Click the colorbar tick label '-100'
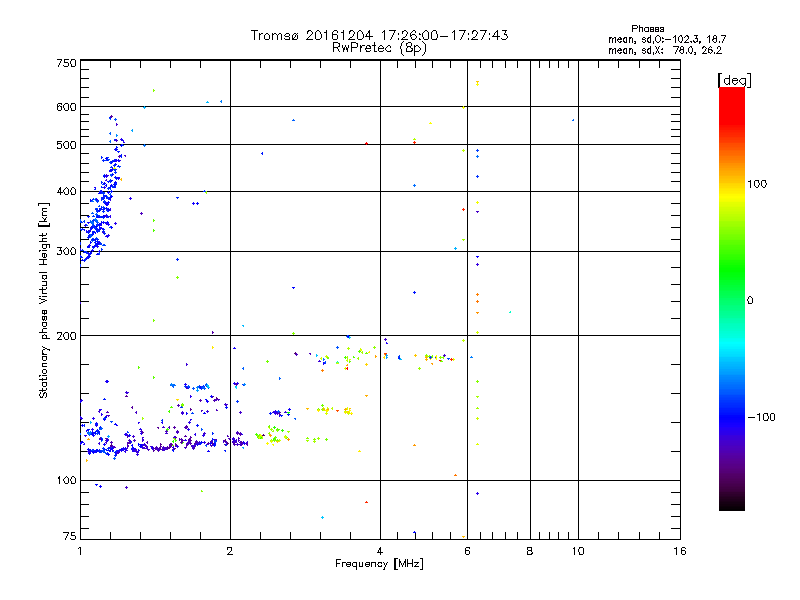The height and width of the screenshot is (600, 800). pyautogui.click(x=761, y=417)
